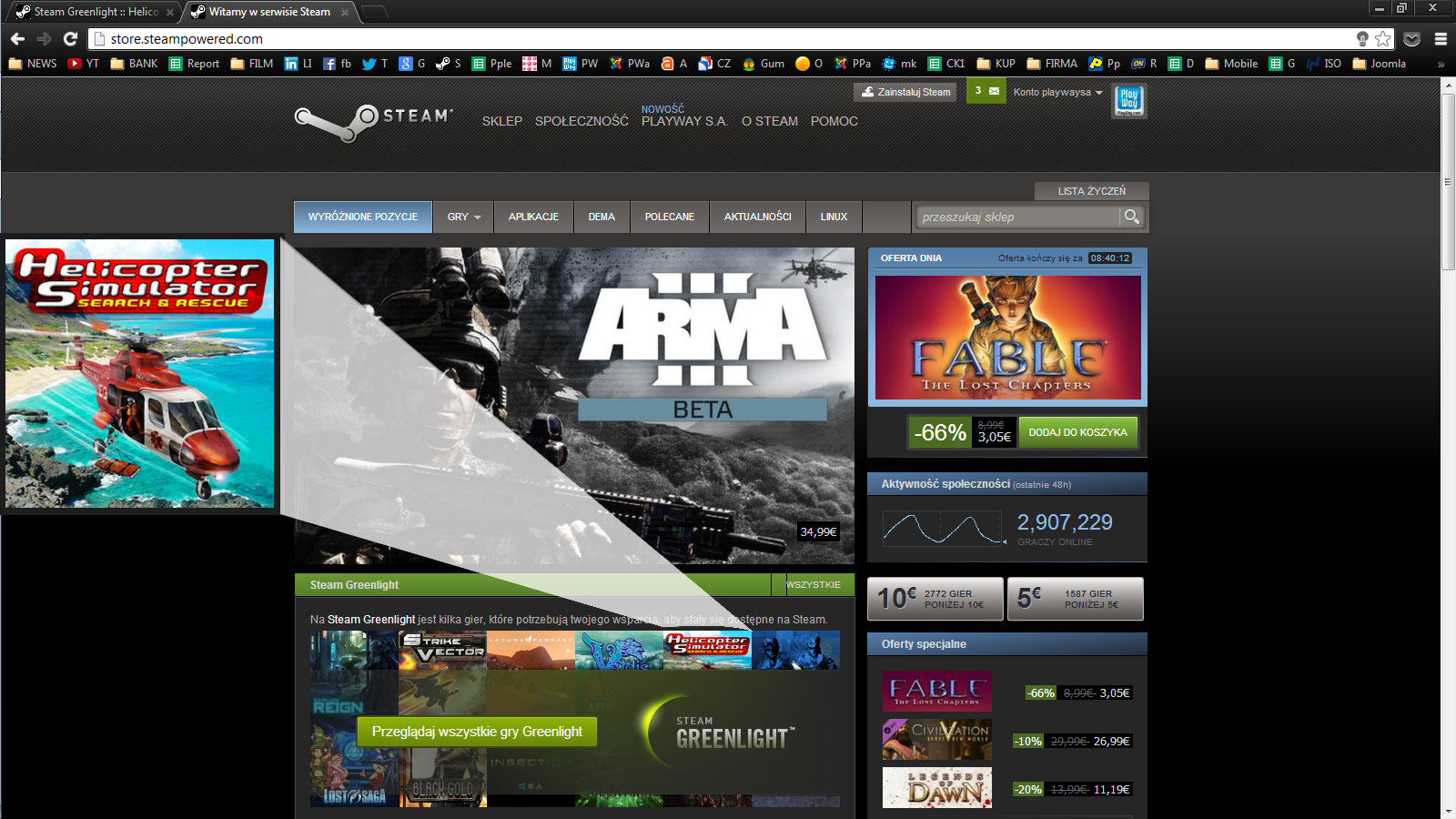Viewport: 1456px width, 819px height.
Task: Open the YT bookmark in bookmarks bar
Action: pyautogui.click(x=84, y=64)
